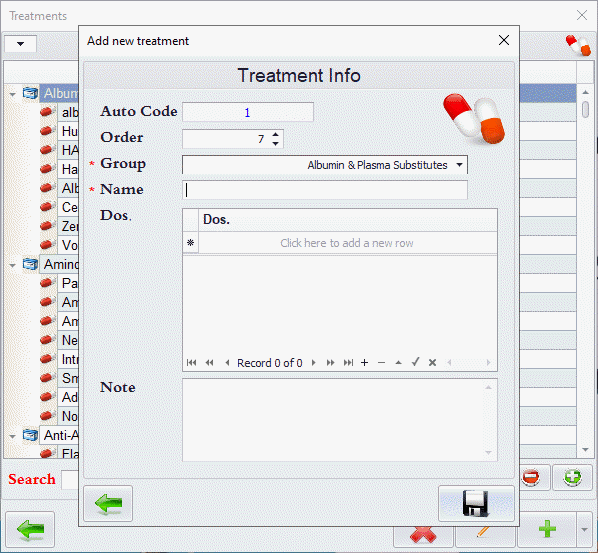Click the green plus add button in Treatments window
This screenshot has height=553, width=598.
(x=547, y=529)
